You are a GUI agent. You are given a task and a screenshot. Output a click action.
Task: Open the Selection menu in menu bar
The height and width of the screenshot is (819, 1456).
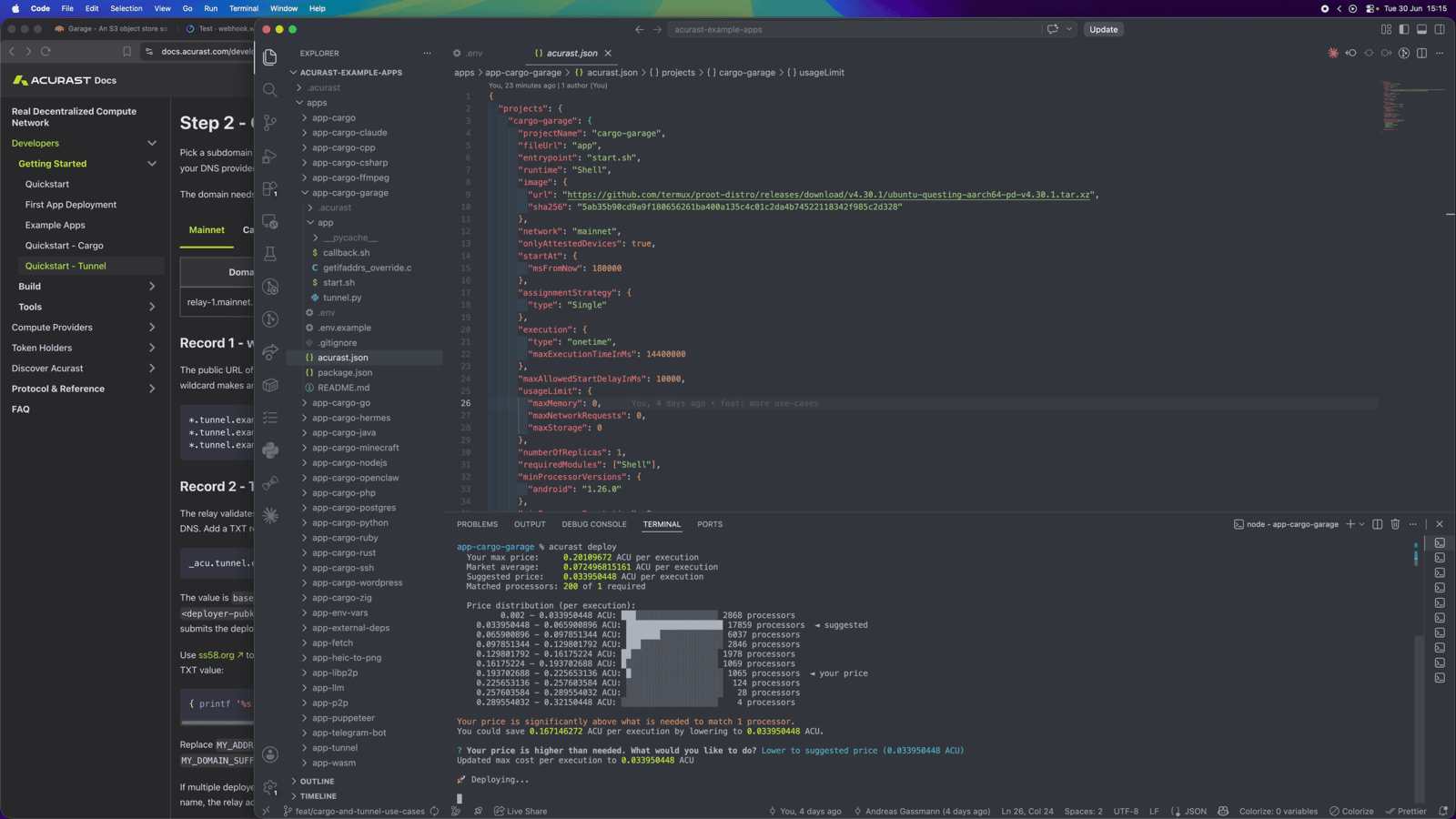pos(126,8)
